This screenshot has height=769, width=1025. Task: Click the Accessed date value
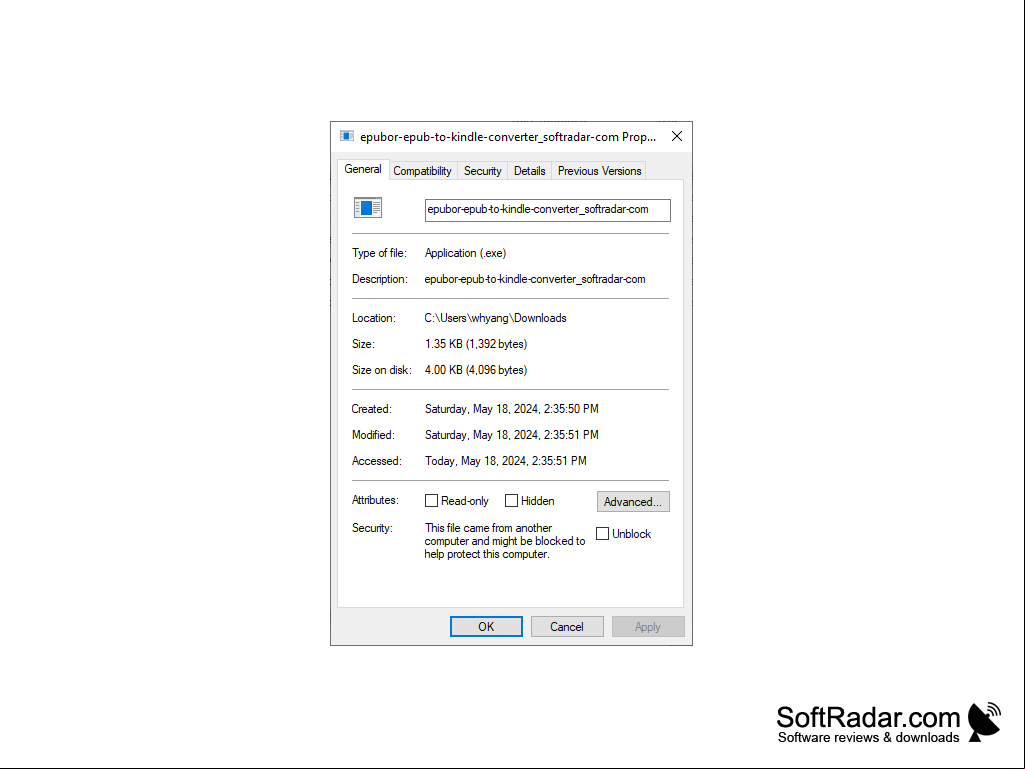[505, 461]
